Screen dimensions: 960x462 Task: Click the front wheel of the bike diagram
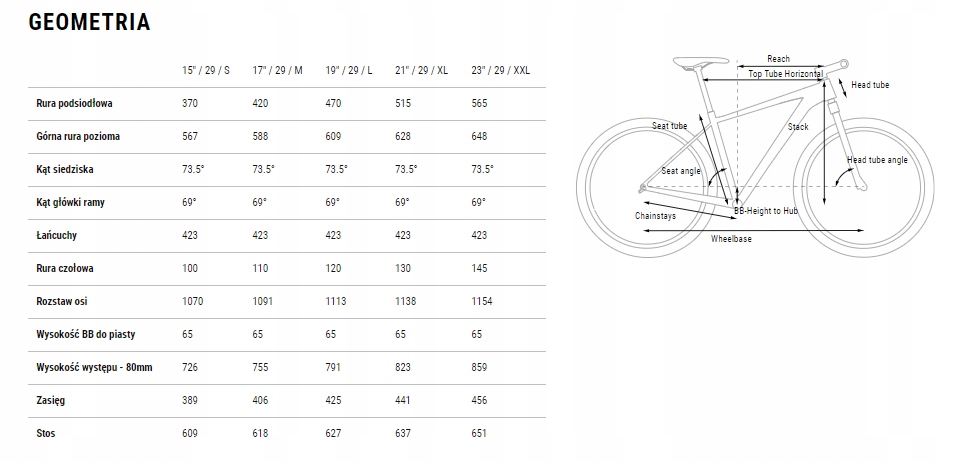(x=863, y=185)
